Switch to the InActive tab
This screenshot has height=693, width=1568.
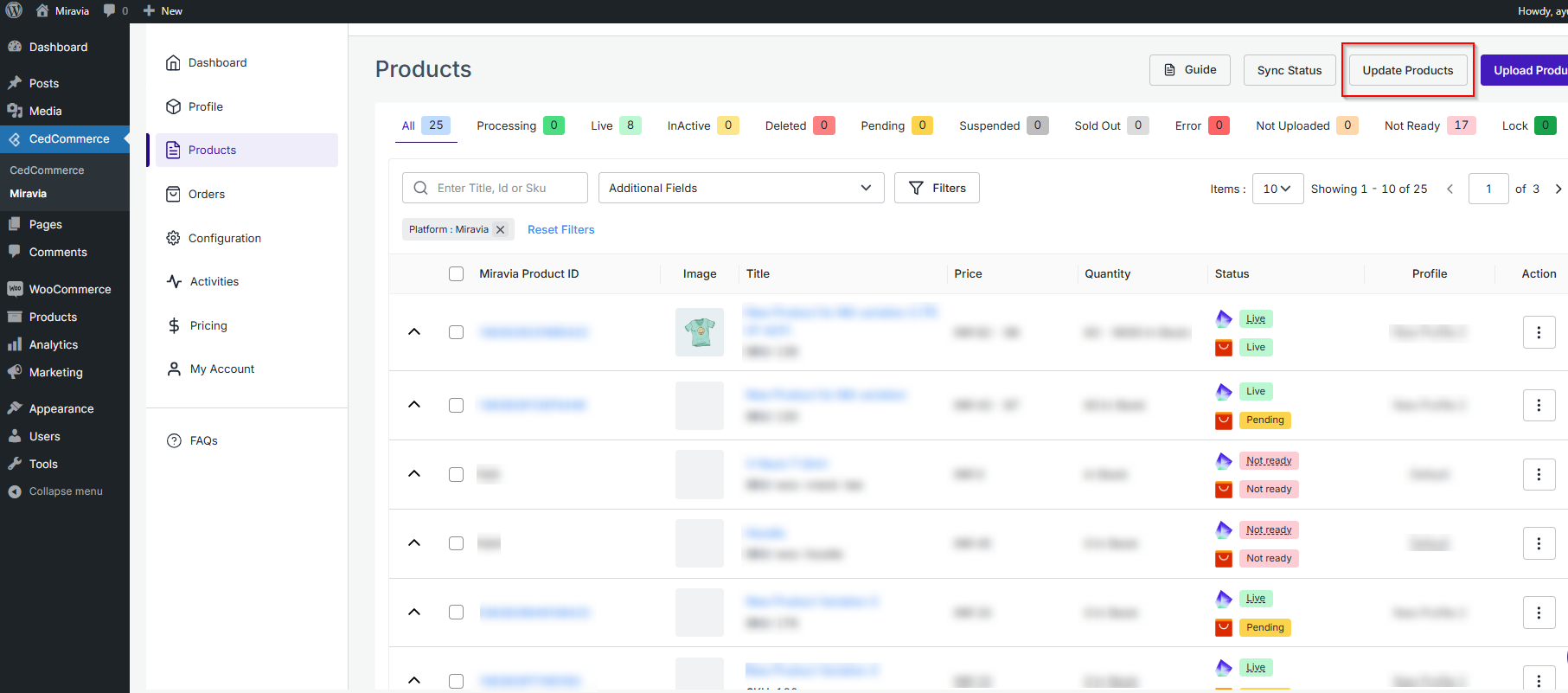pyautogui.click(x=703, y=125)
